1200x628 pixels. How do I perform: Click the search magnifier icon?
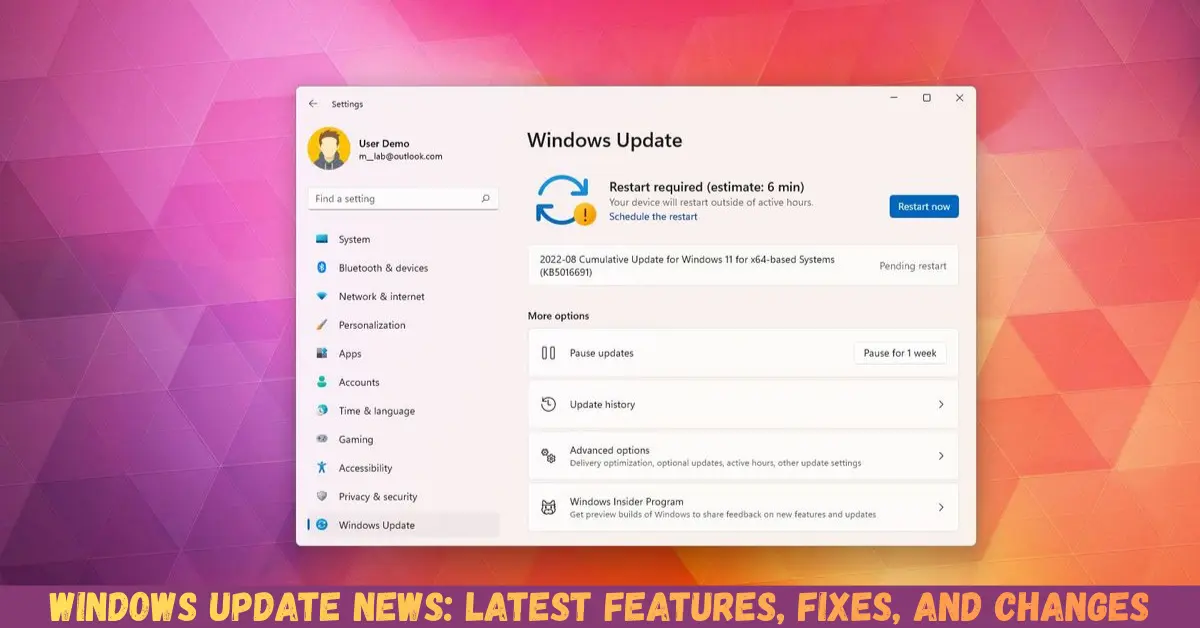pyautogui.click(x=486, y=198)
